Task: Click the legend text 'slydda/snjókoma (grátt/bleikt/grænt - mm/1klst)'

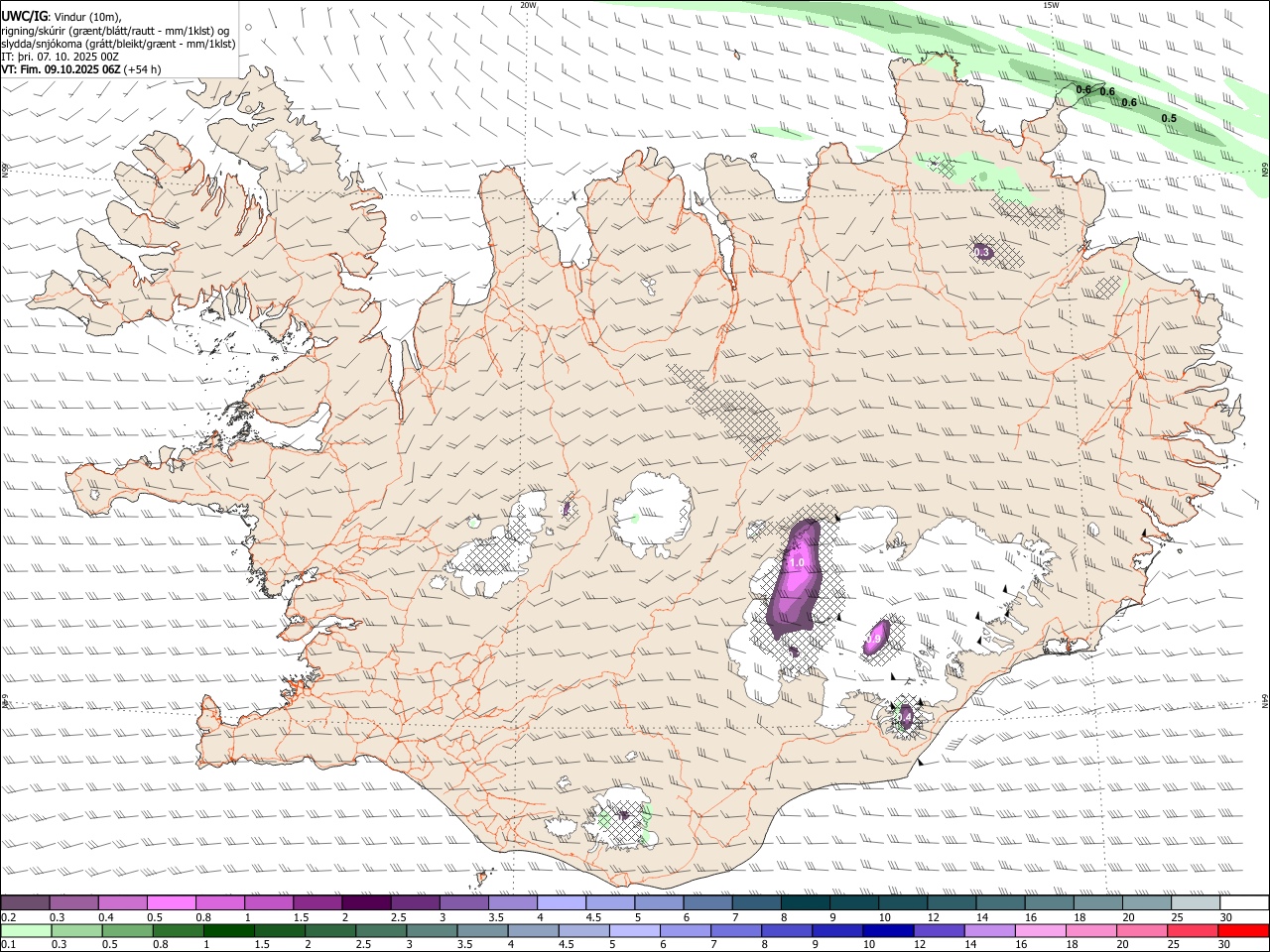Action: pos(118,44)
